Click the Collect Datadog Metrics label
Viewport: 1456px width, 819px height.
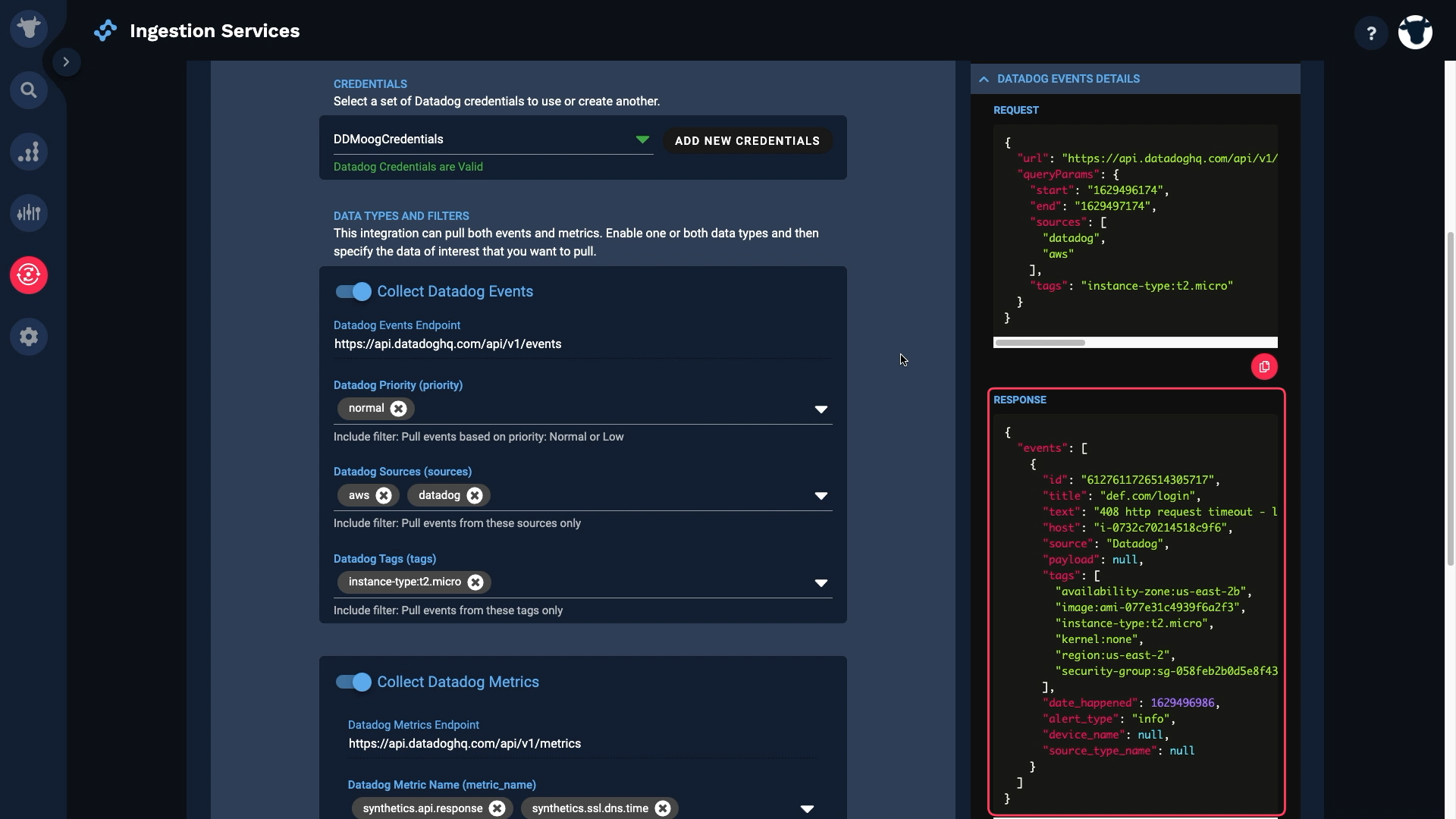point(458,682)
